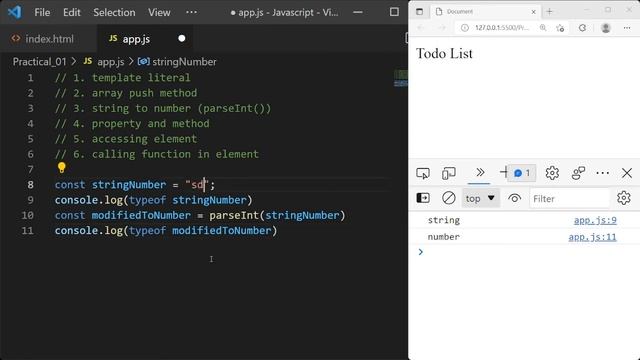
Task: Open the app.js:9 source link
Action: pos(595,220)
